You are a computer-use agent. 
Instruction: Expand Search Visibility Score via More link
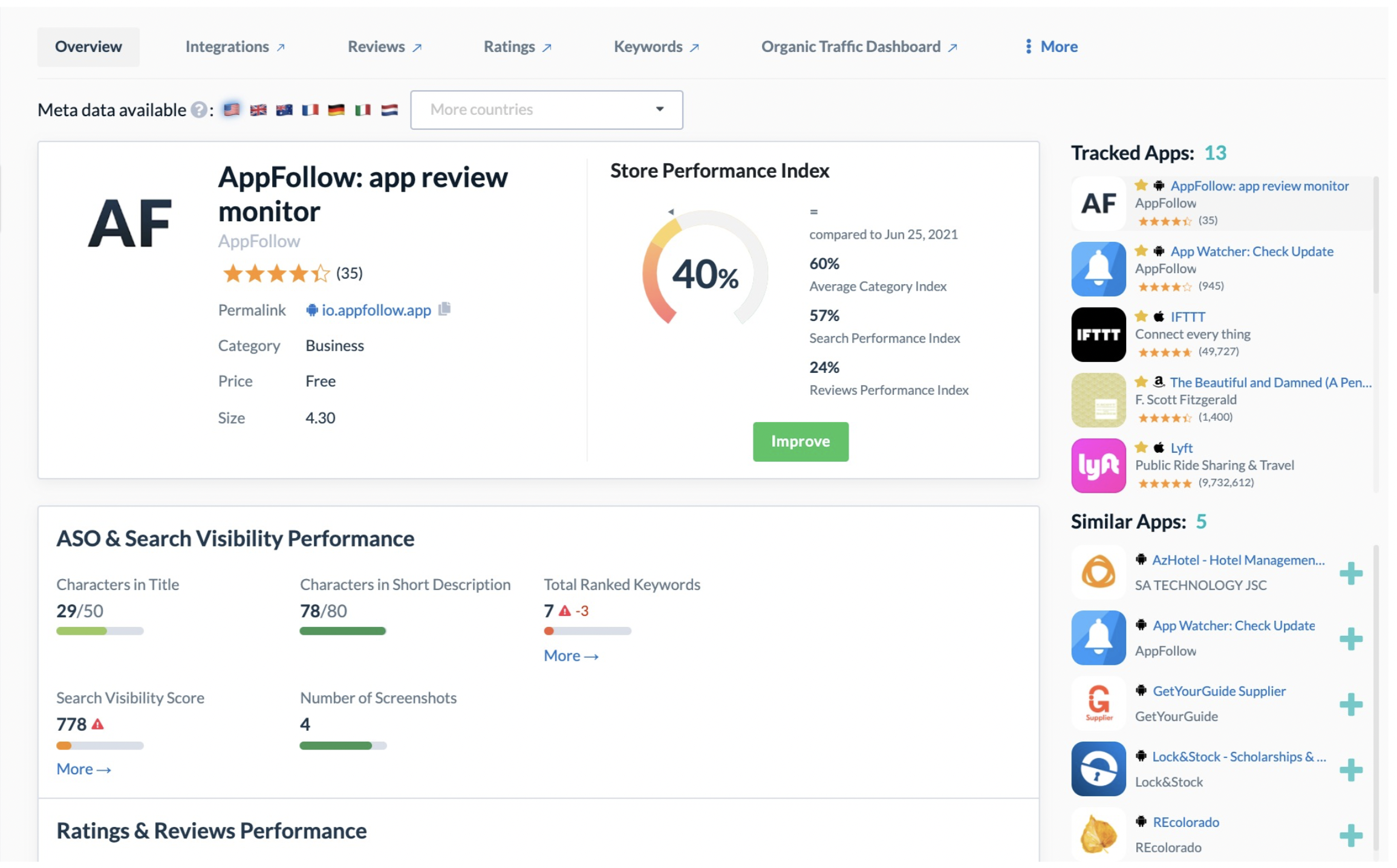click(x=83, y=769)
